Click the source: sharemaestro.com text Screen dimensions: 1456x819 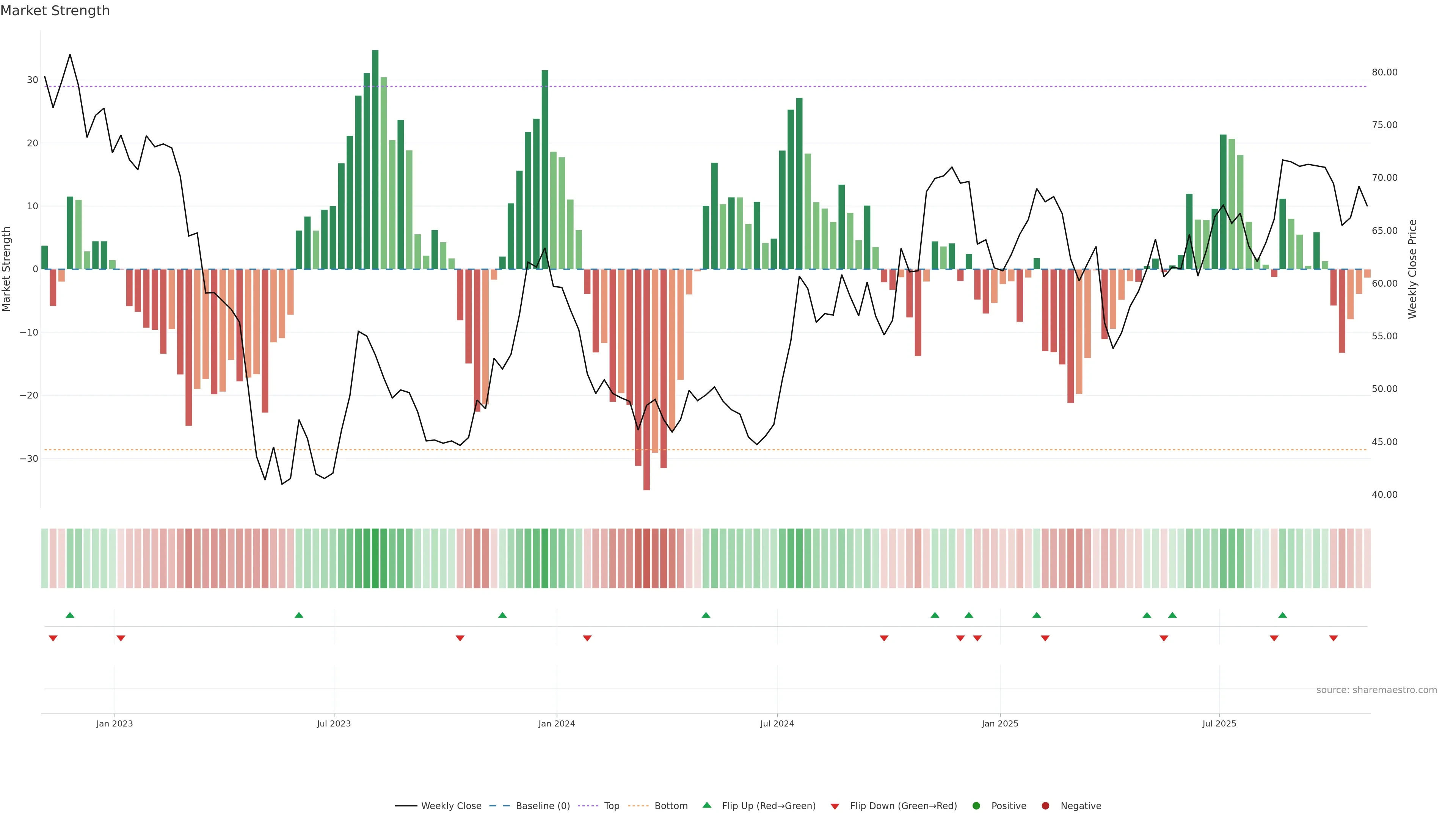[x=1376, y=690]
